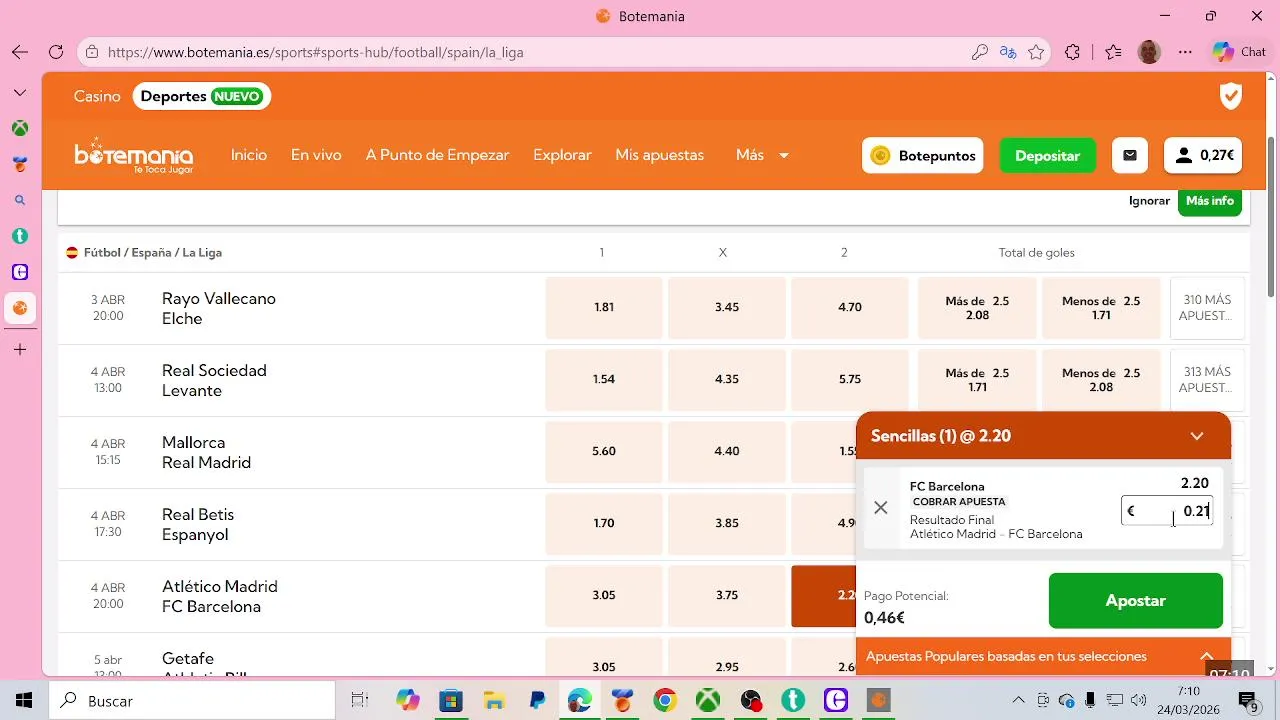The height and width of the screenshot is (720, 1280).
Task: Select Atlético Madrid win odds 3.05
Action: (x=604, y=596)
